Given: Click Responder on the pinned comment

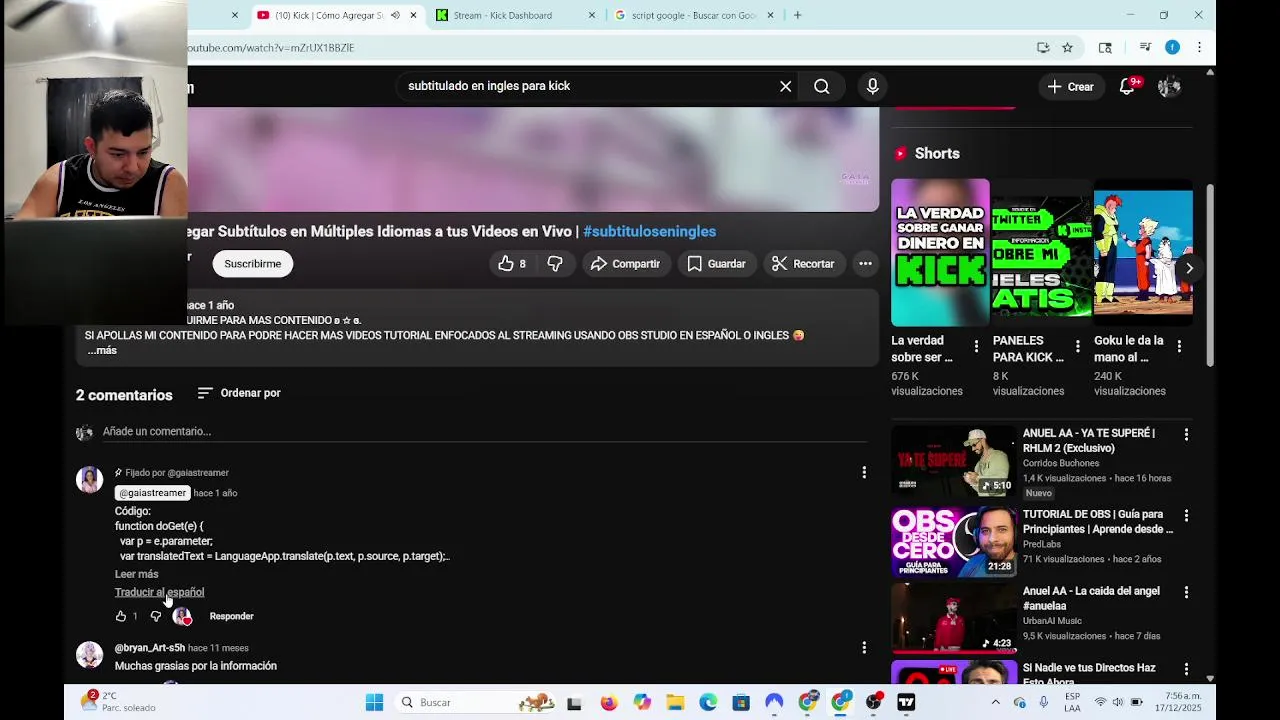Looking at the screenshot, I should pyautogui.click(x=231, y=616).
